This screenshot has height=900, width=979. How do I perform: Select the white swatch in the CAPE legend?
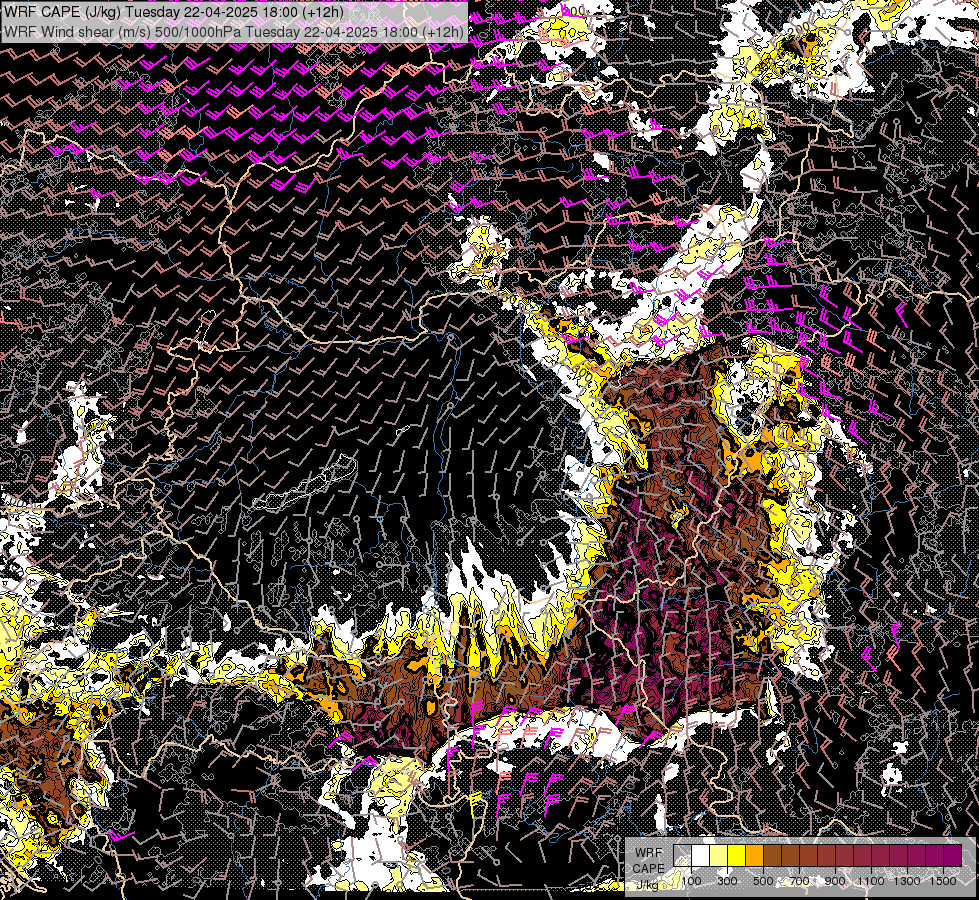701,855
